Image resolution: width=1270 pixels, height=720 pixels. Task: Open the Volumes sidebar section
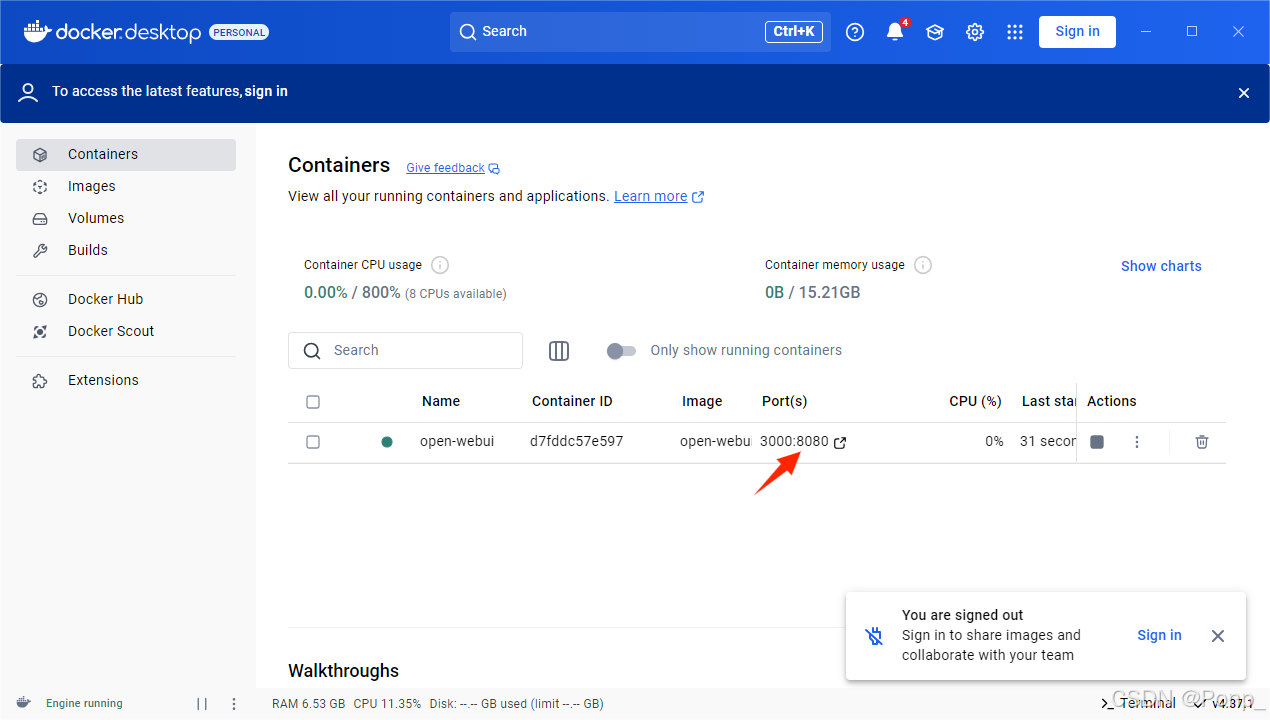[126, 219]
